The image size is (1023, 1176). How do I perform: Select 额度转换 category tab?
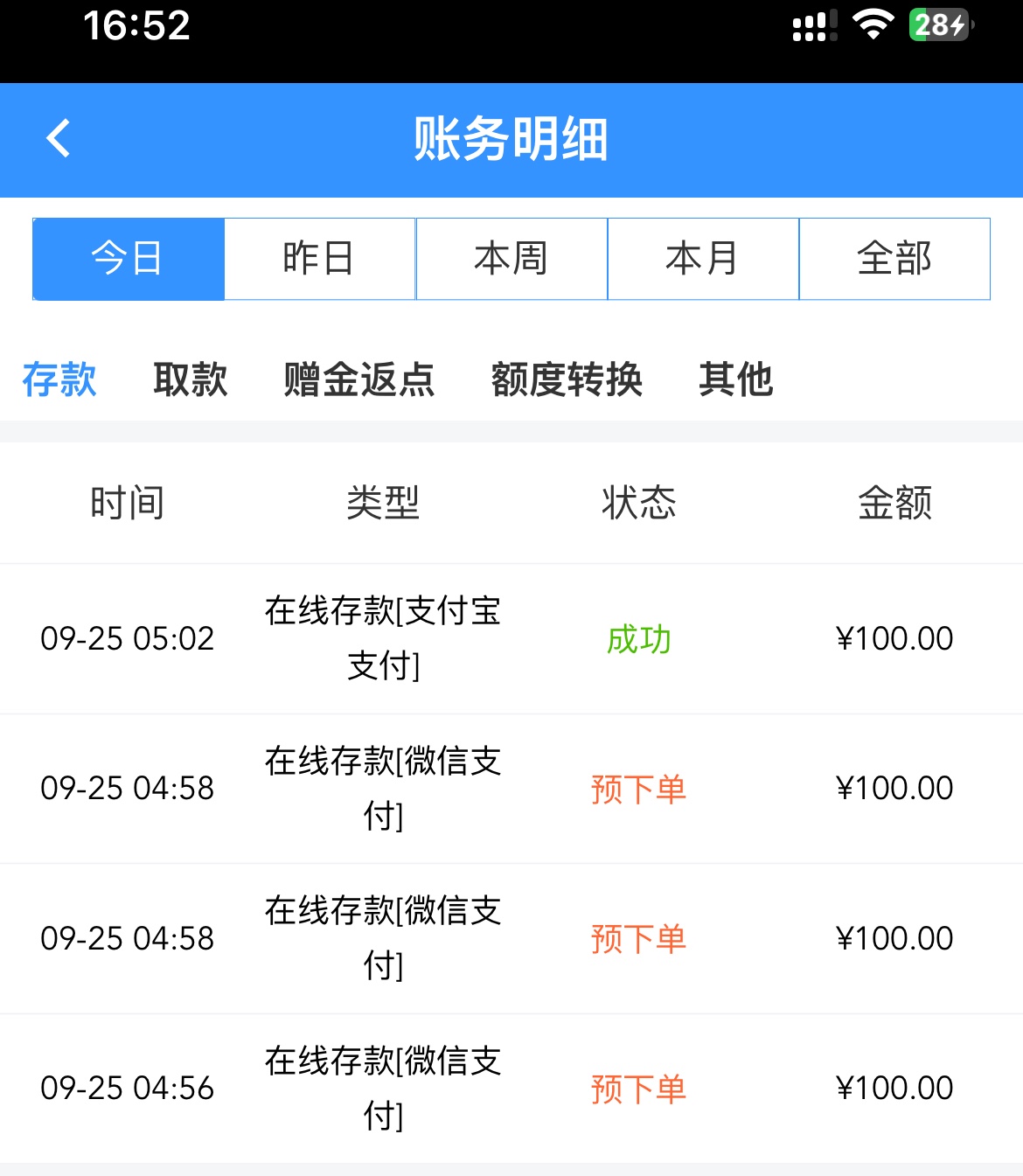(567, 379)
